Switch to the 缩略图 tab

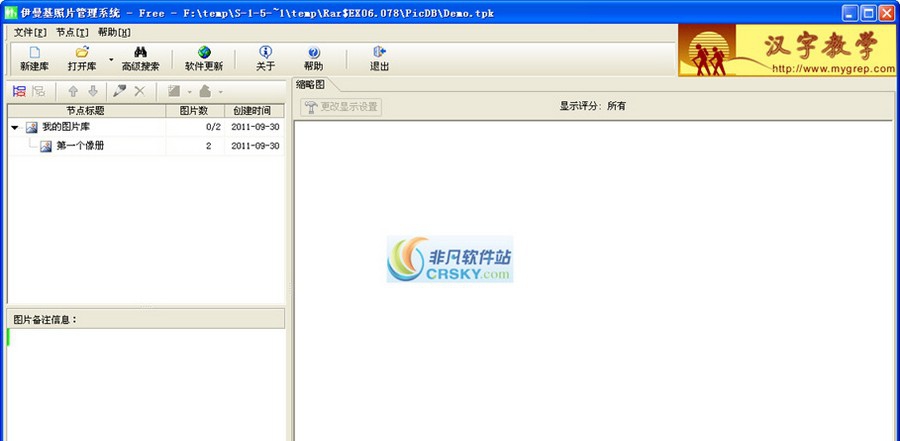click(311, 84)
